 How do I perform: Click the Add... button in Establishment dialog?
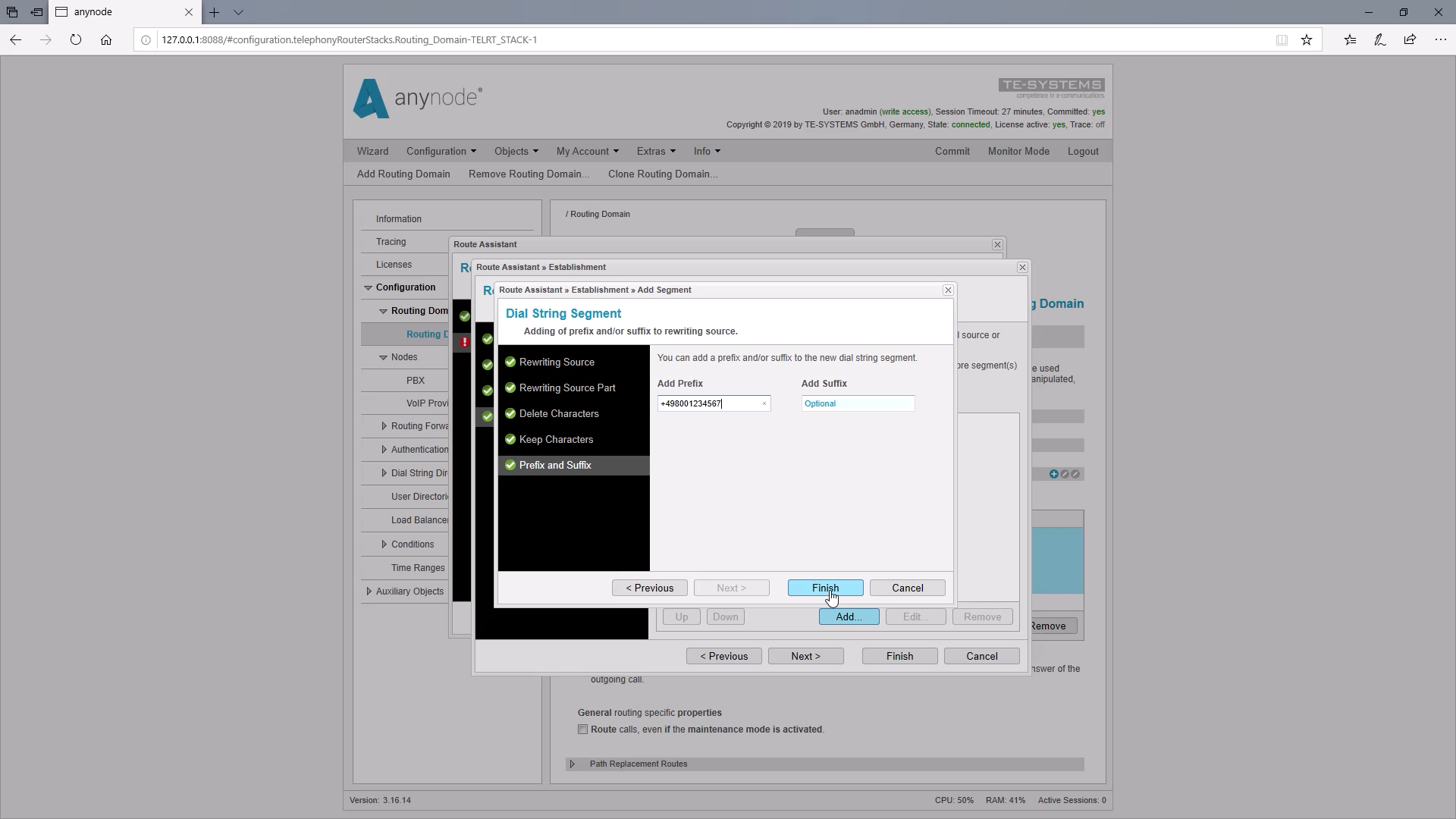tap(849, 617)
